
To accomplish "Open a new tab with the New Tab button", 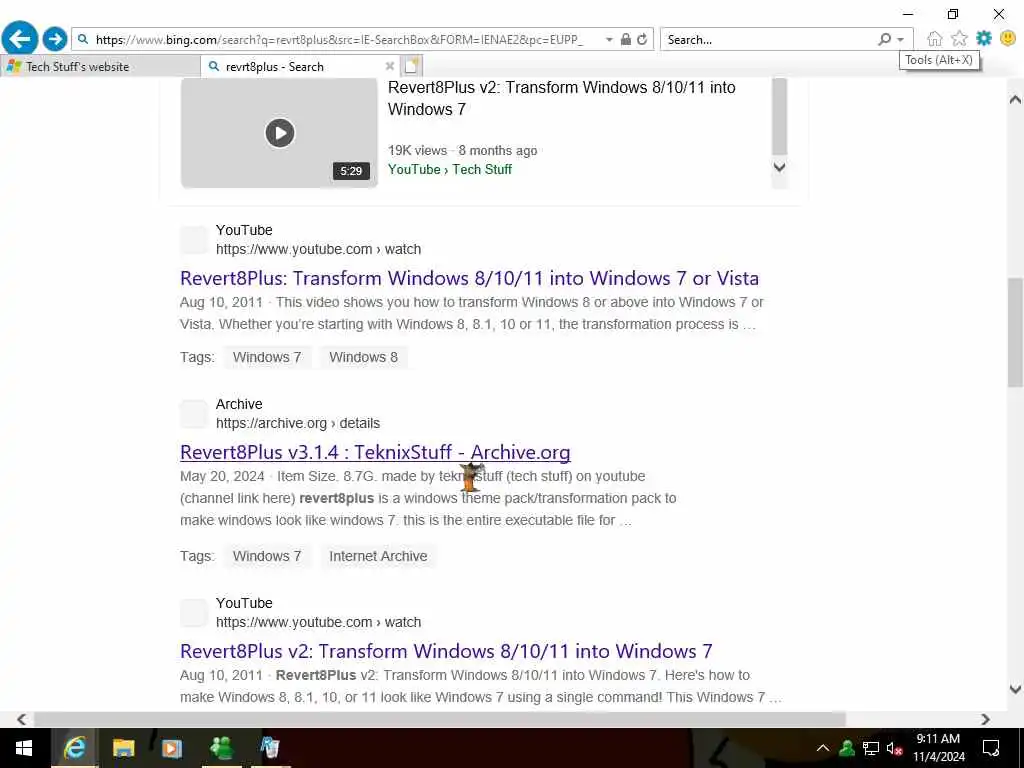I will coord(411,66).
